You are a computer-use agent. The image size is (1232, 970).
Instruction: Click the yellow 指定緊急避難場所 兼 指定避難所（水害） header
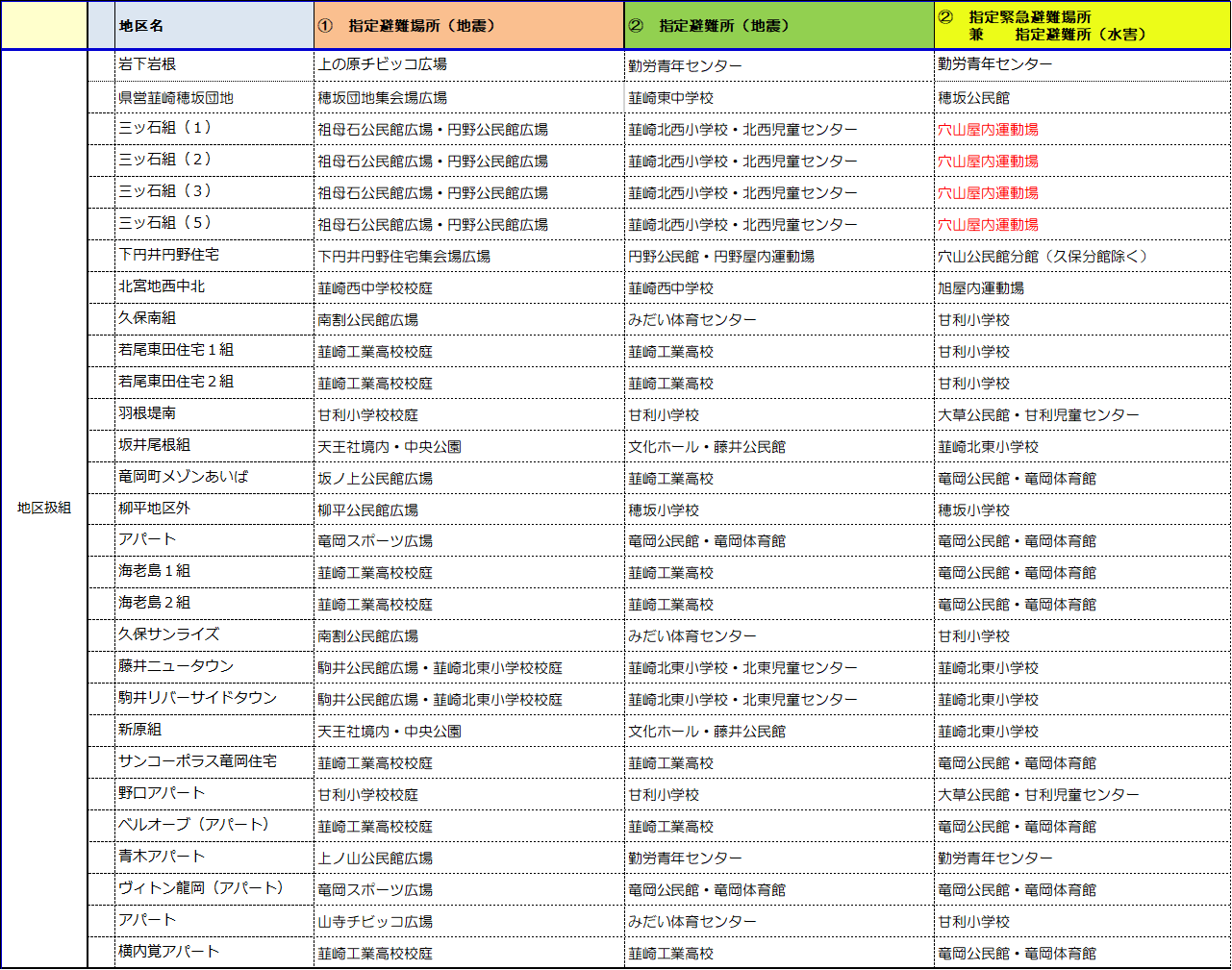(1082, 26)
